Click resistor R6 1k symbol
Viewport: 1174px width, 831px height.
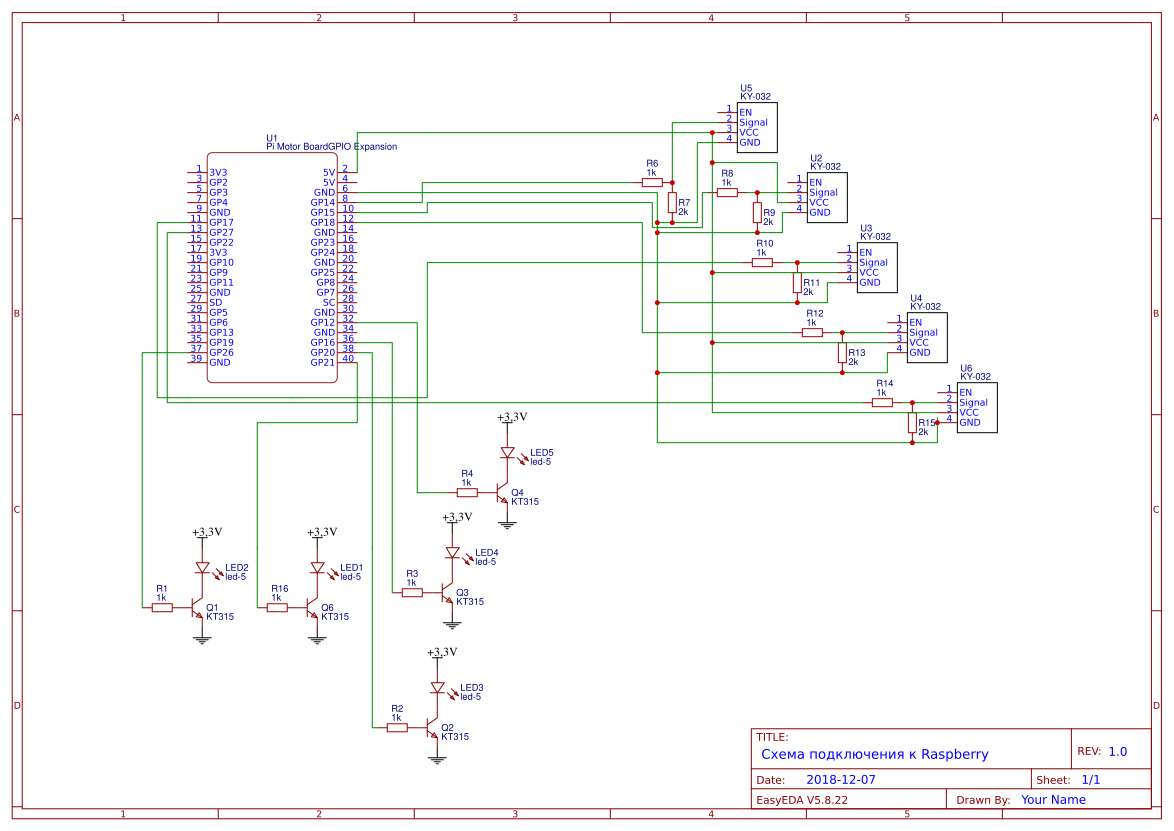(x=652, y=182)
